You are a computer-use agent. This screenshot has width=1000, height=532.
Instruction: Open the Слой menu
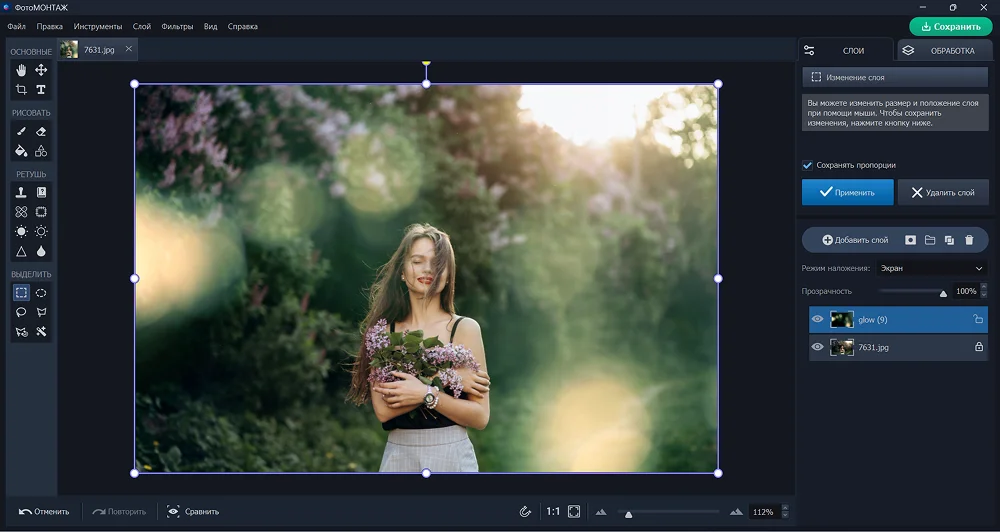click(x=142, y=26)
